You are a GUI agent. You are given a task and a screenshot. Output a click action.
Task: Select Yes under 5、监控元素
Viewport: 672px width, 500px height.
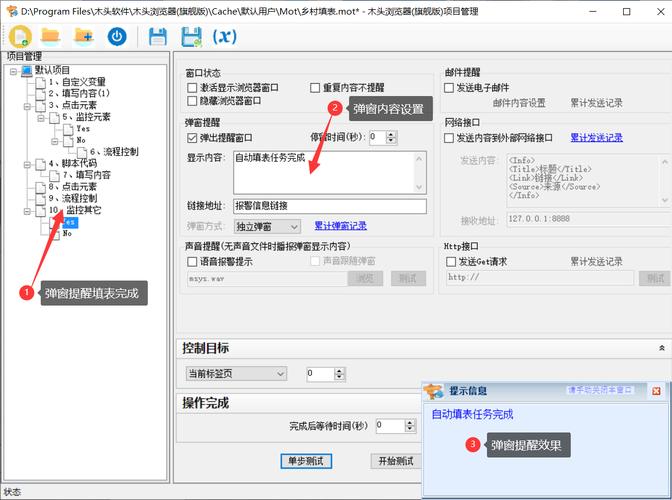(83, 129)
